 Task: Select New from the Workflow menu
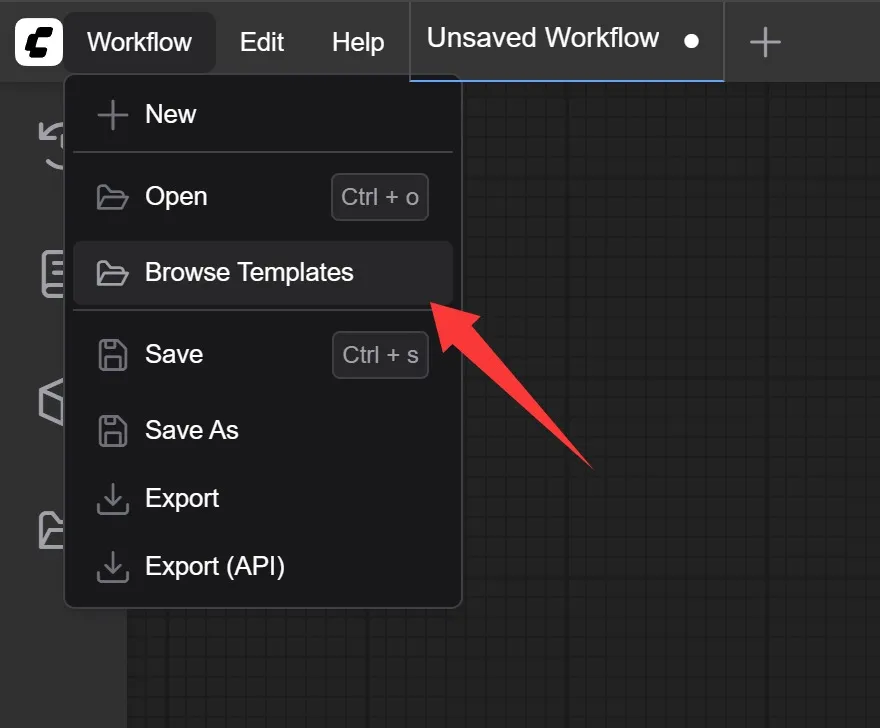pyautogui.click(x=263, y=115)
